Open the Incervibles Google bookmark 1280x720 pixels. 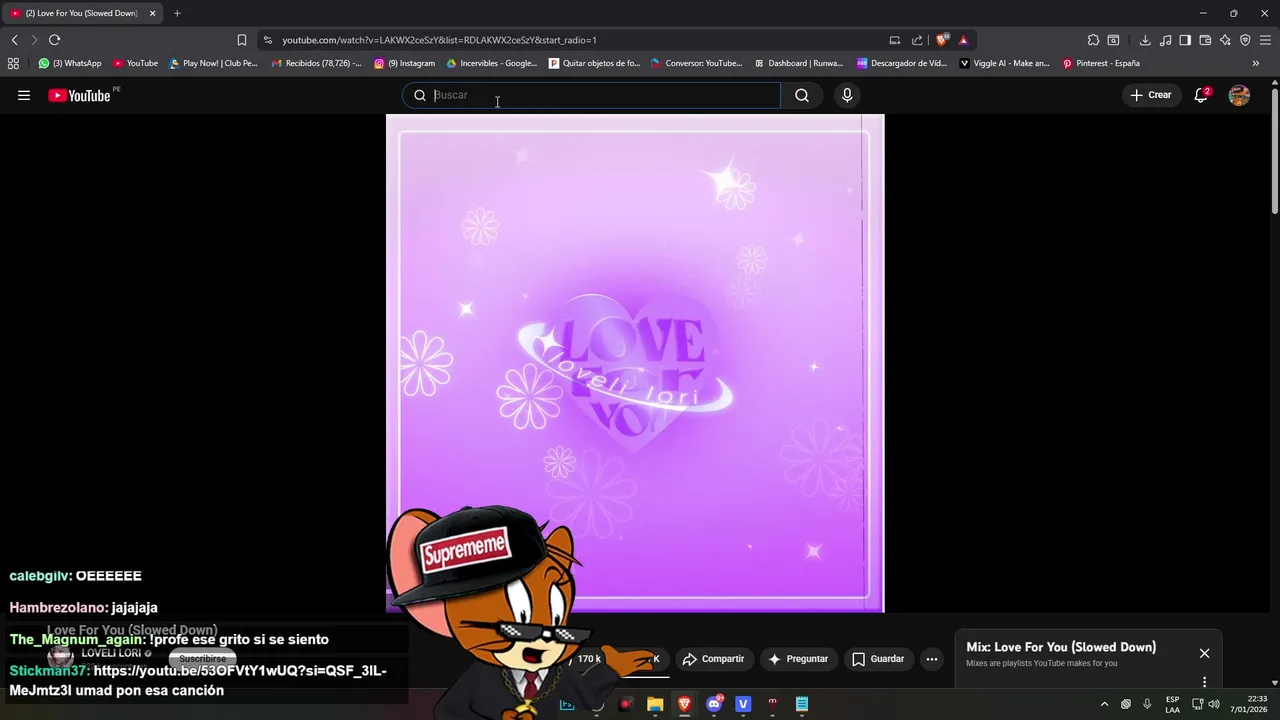(x=492, y=63)
